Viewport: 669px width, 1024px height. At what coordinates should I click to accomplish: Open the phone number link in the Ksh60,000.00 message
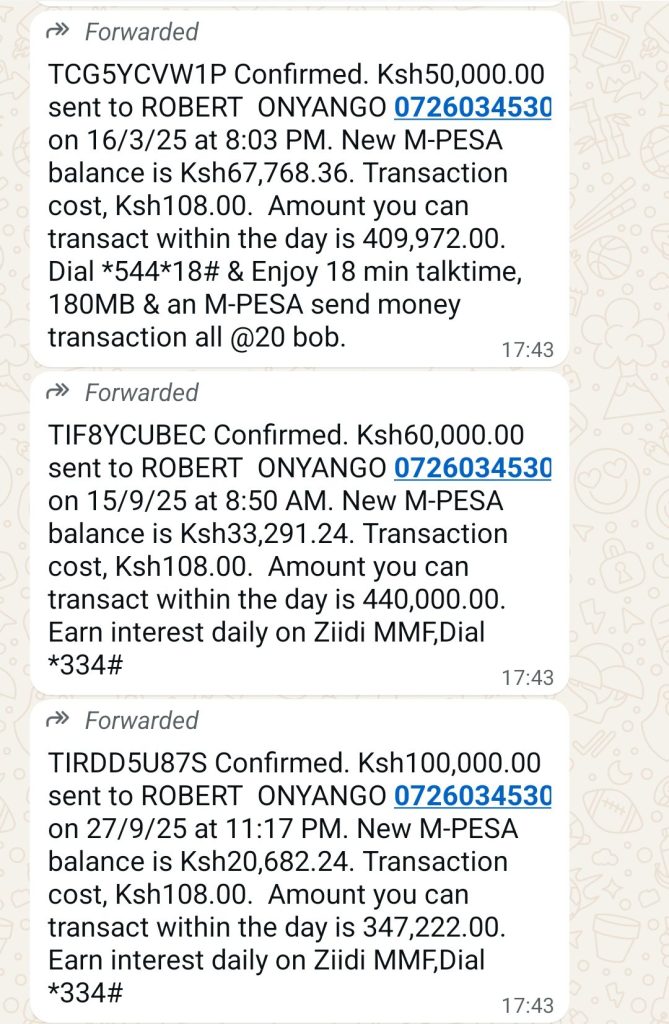coord(472,467)
